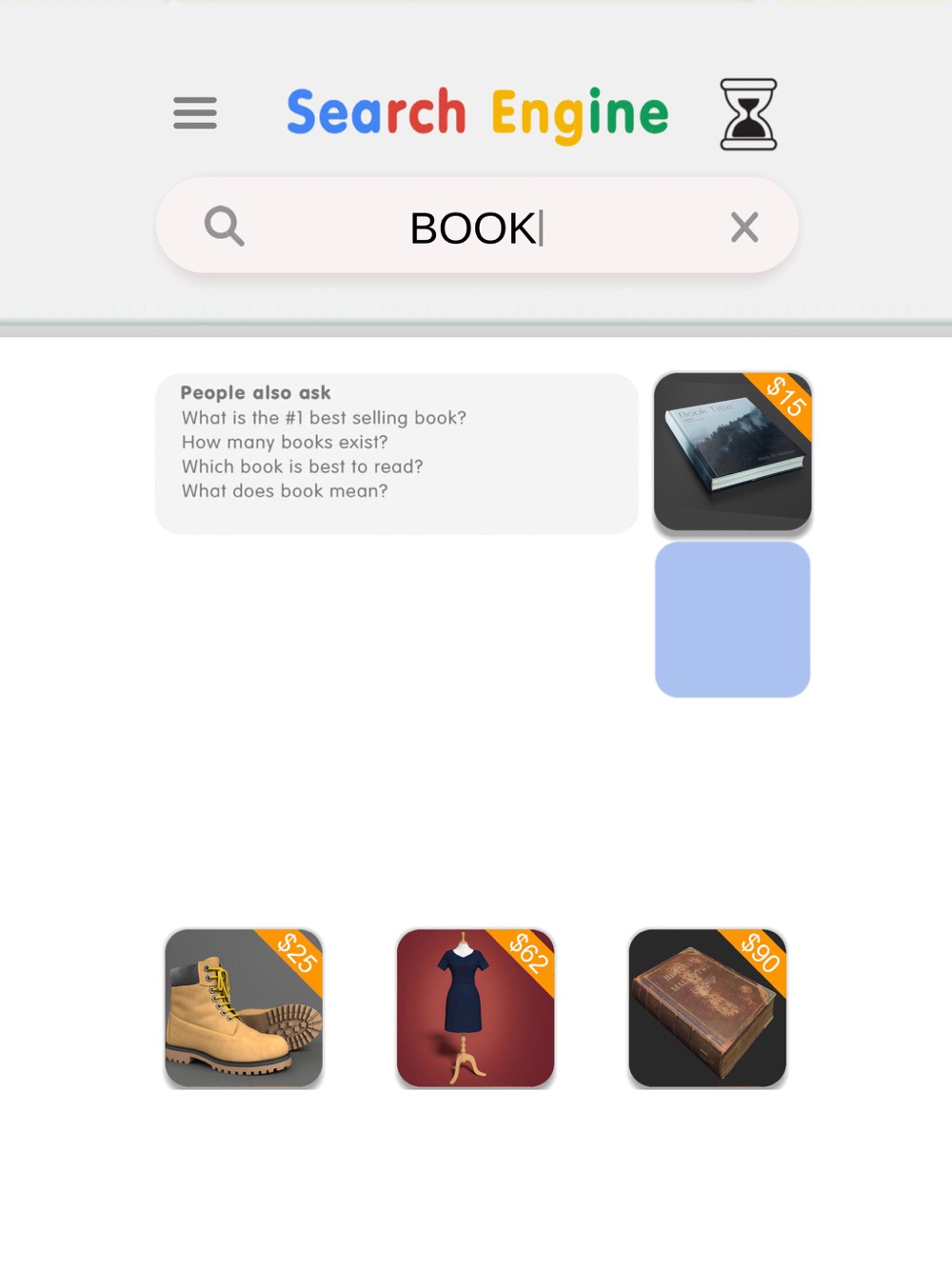Open "Which book is best to read?"
Image resolution: width=952 pixels, height=1270 pixels.
point(302,466)
